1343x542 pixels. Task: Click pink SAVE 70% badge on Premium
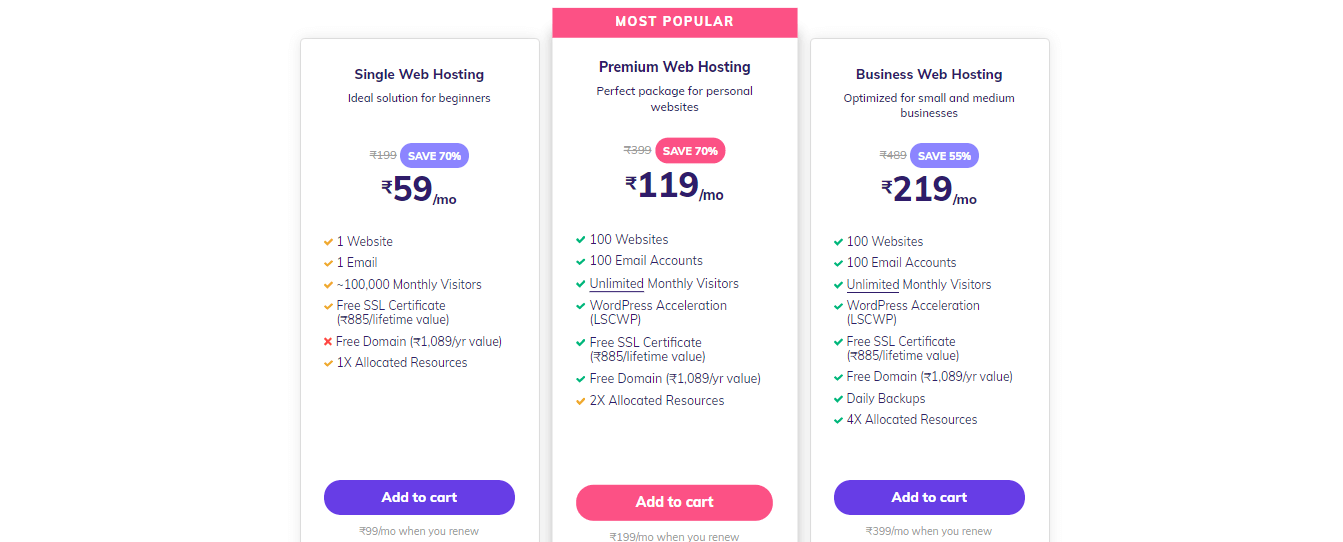[x=690, y=151]
